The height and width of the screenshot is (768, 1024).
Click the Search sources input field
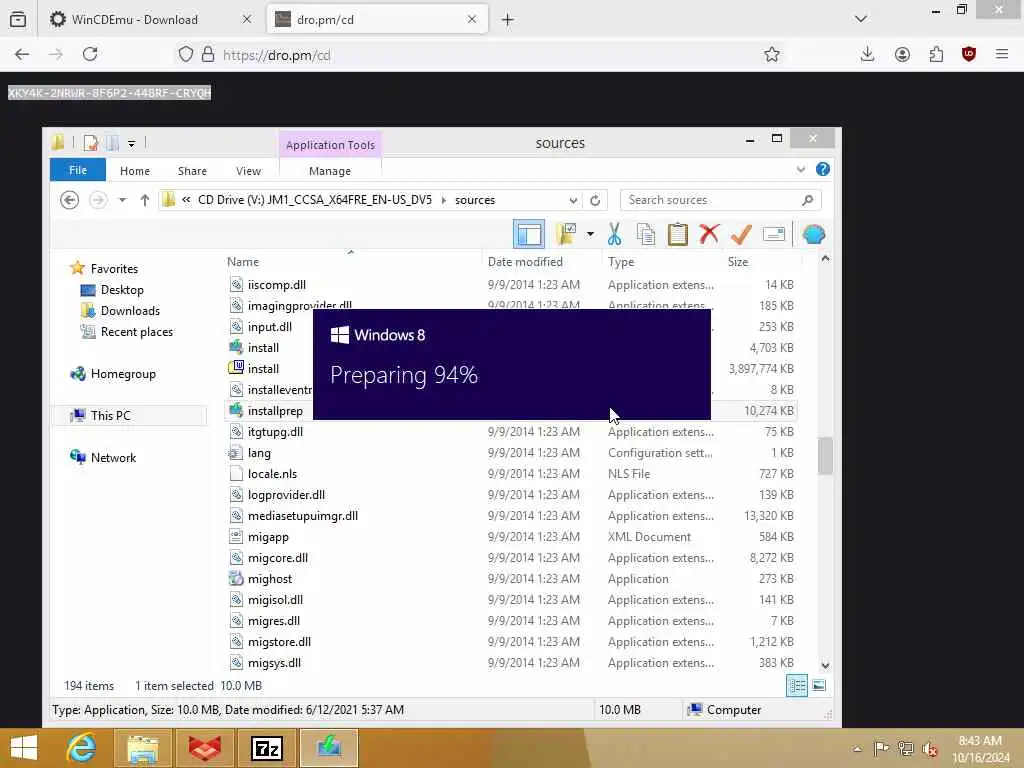(x=720, y=200)
